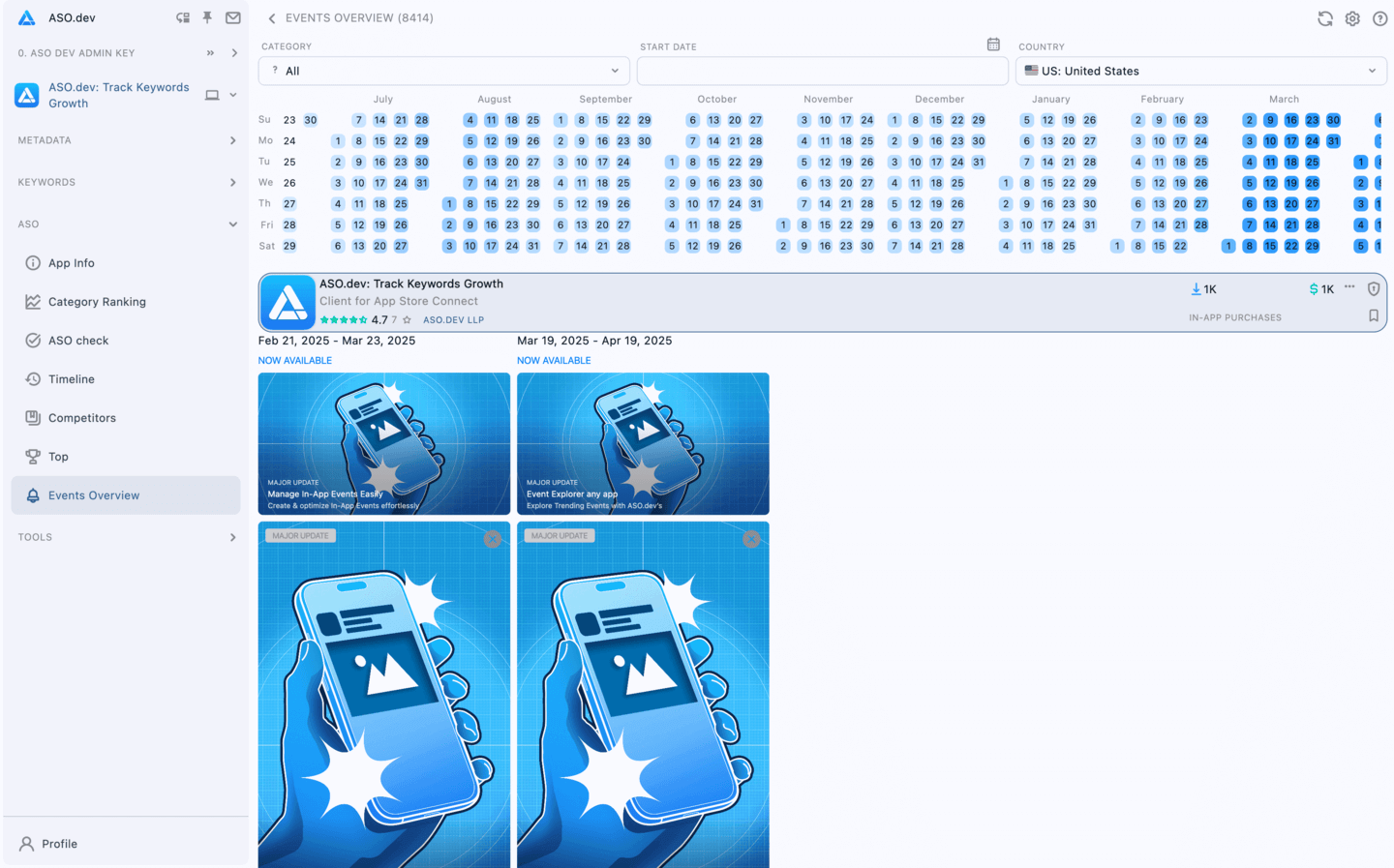The width and height of the screenshot is (1394, 868).
Task: Open the help question mark icon
Action: 1379,17
